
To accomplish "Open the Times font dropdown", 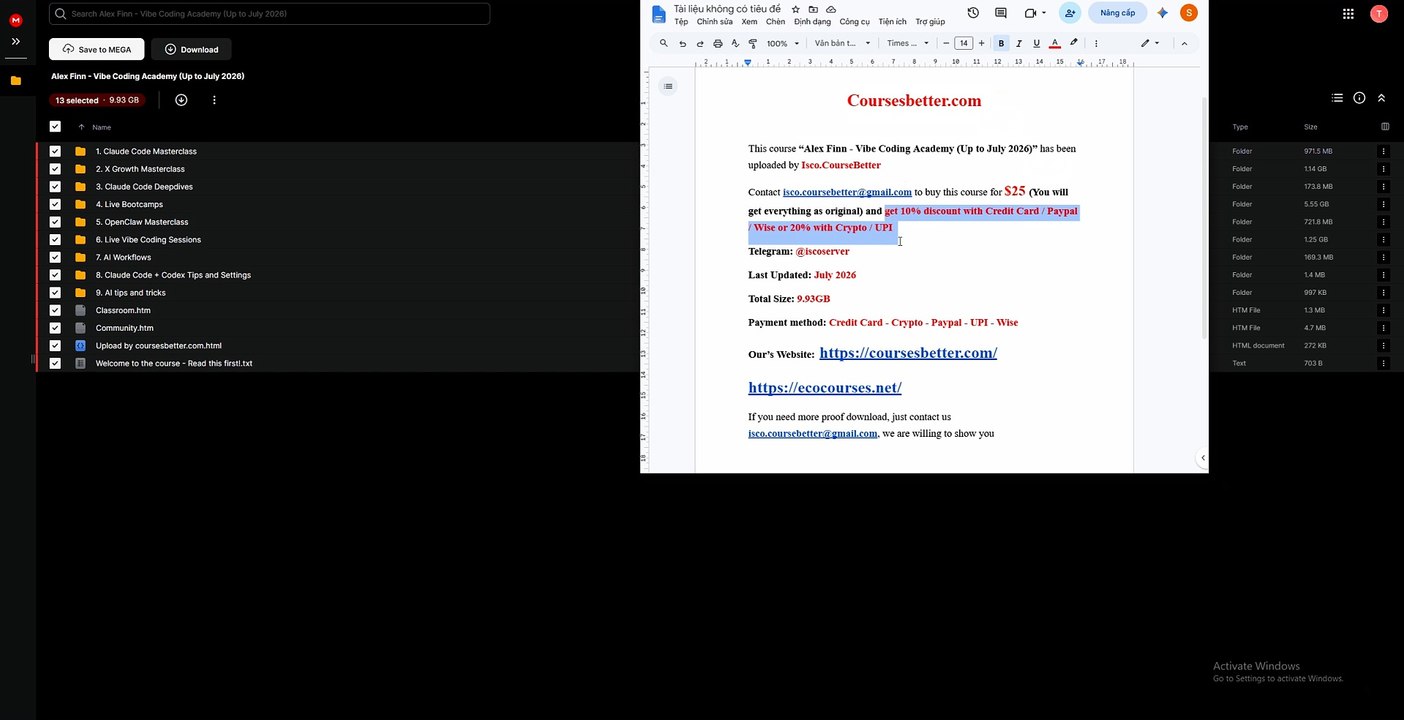I will 908,43.
